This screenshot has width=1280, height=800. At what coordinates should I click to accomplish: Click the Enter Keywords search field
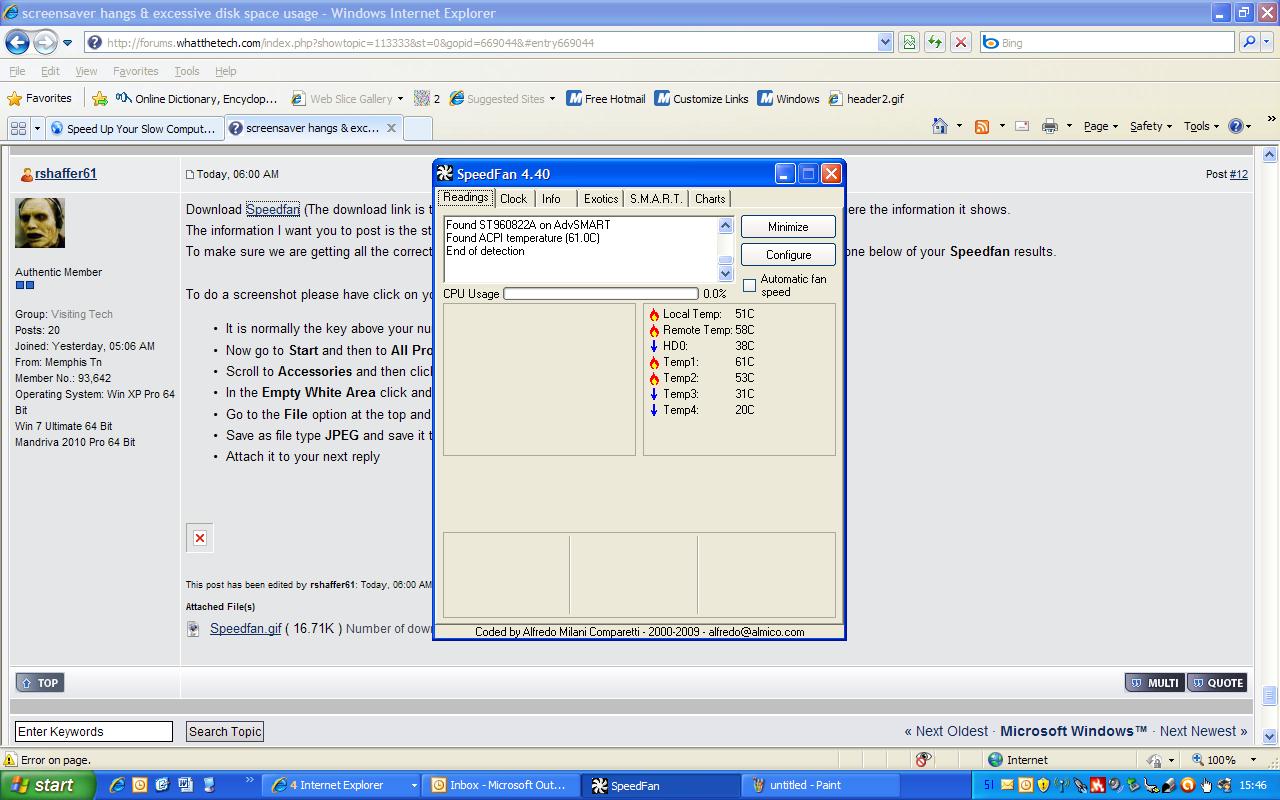[94, 732]
